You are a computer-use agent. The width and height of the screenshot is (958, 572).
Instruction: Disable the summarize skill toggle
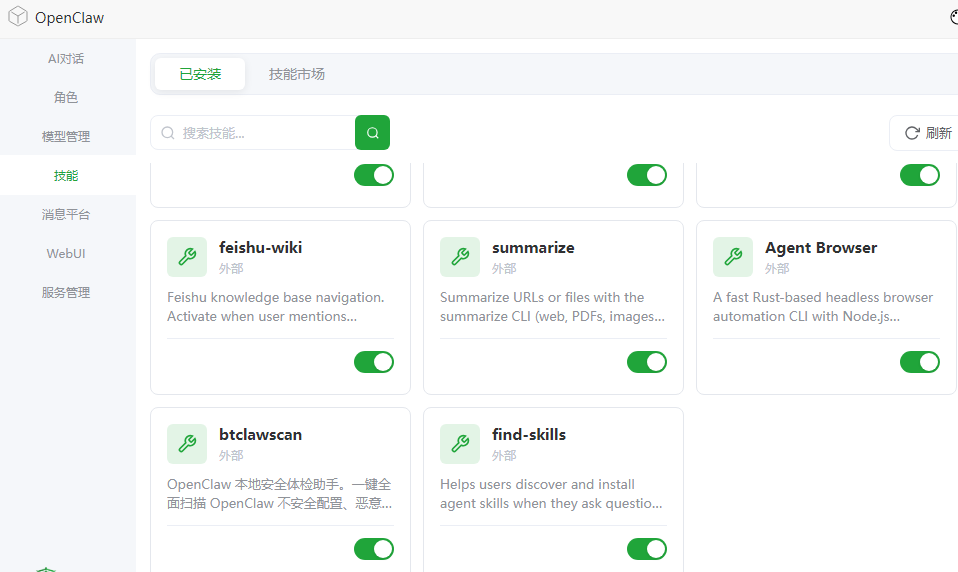click(647, 362)
